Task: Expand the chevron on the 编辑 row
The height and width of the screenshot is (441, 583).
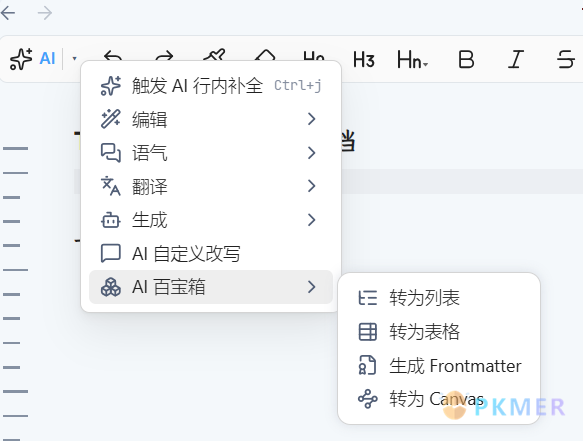Action: [x=312, y=119]
